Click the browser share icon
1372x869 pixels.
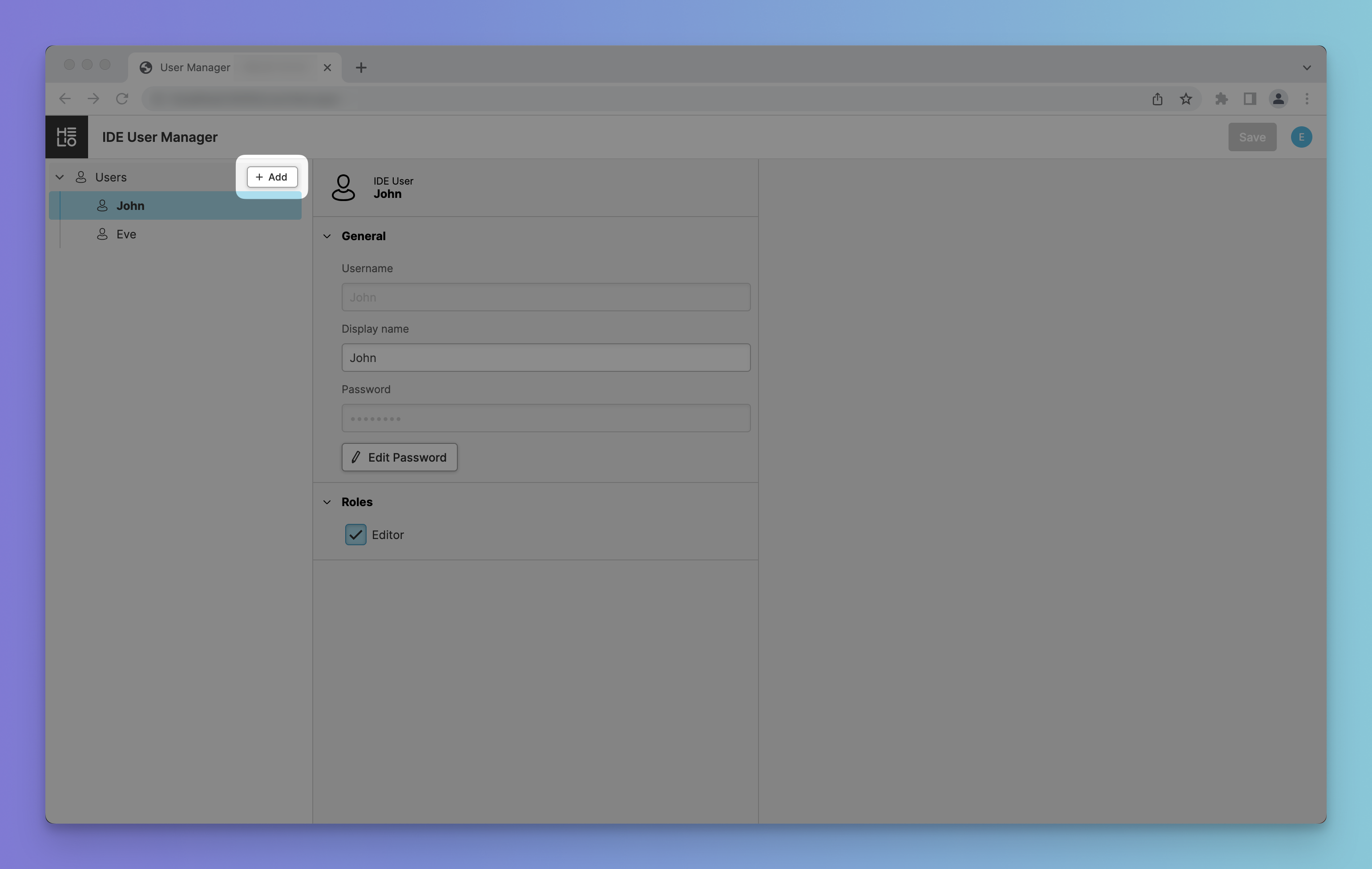1157,99
